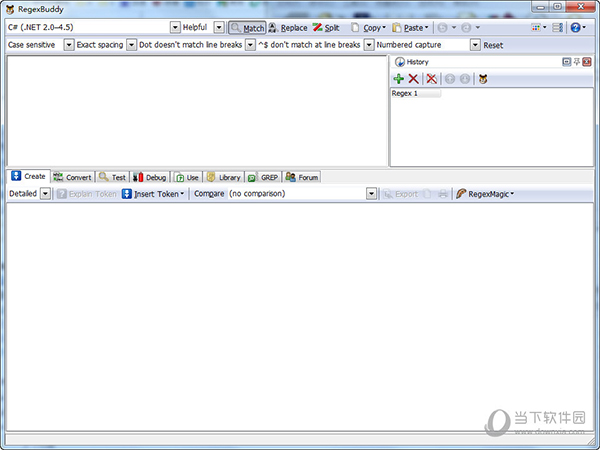This screenshot has width=600, height=450.
Task: Open the blue Help icon menu
Action: (x=578, y=28)
